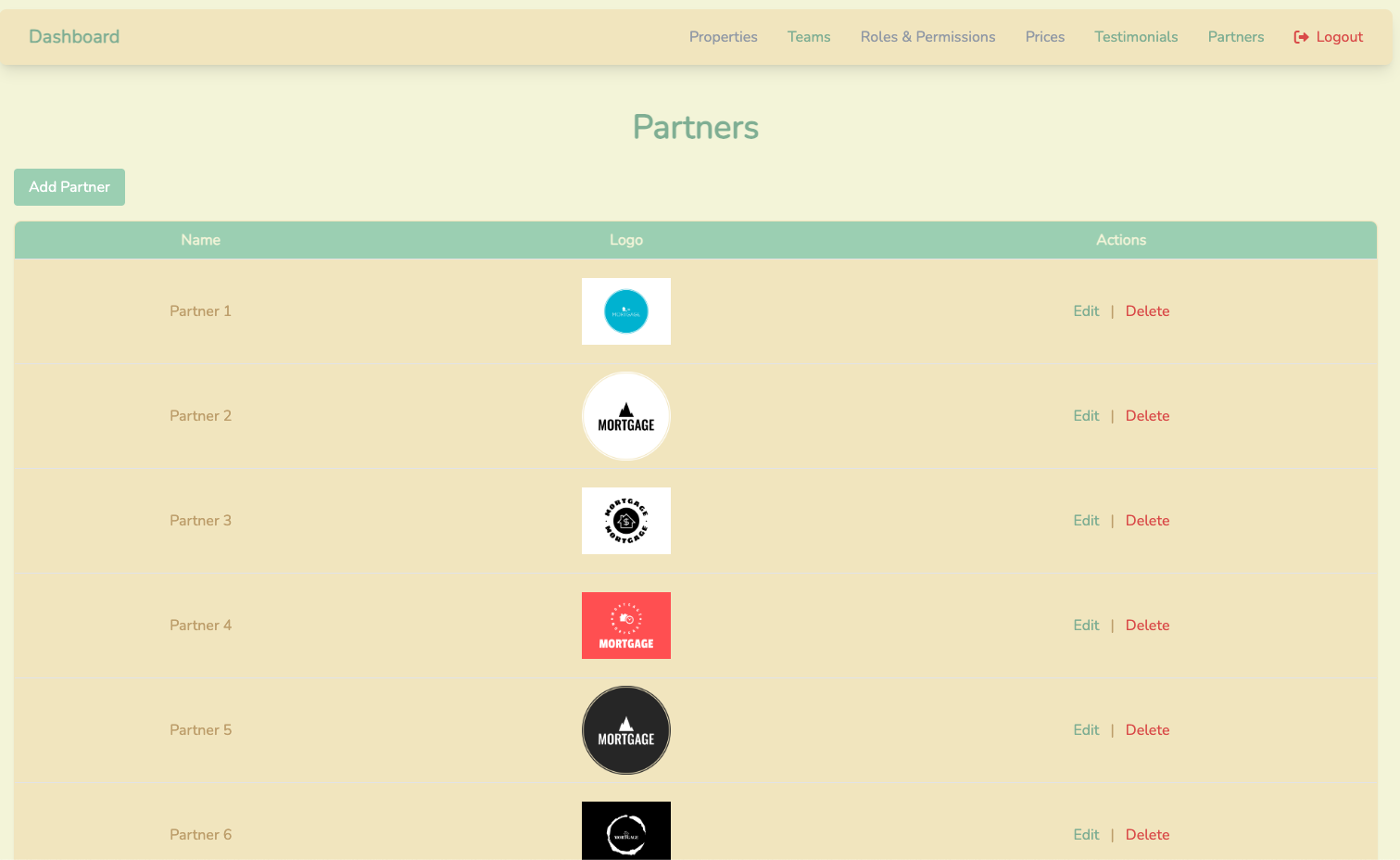Navigate to the Teams page
The image size is (1400, 860).
click(x=808, y=37)
